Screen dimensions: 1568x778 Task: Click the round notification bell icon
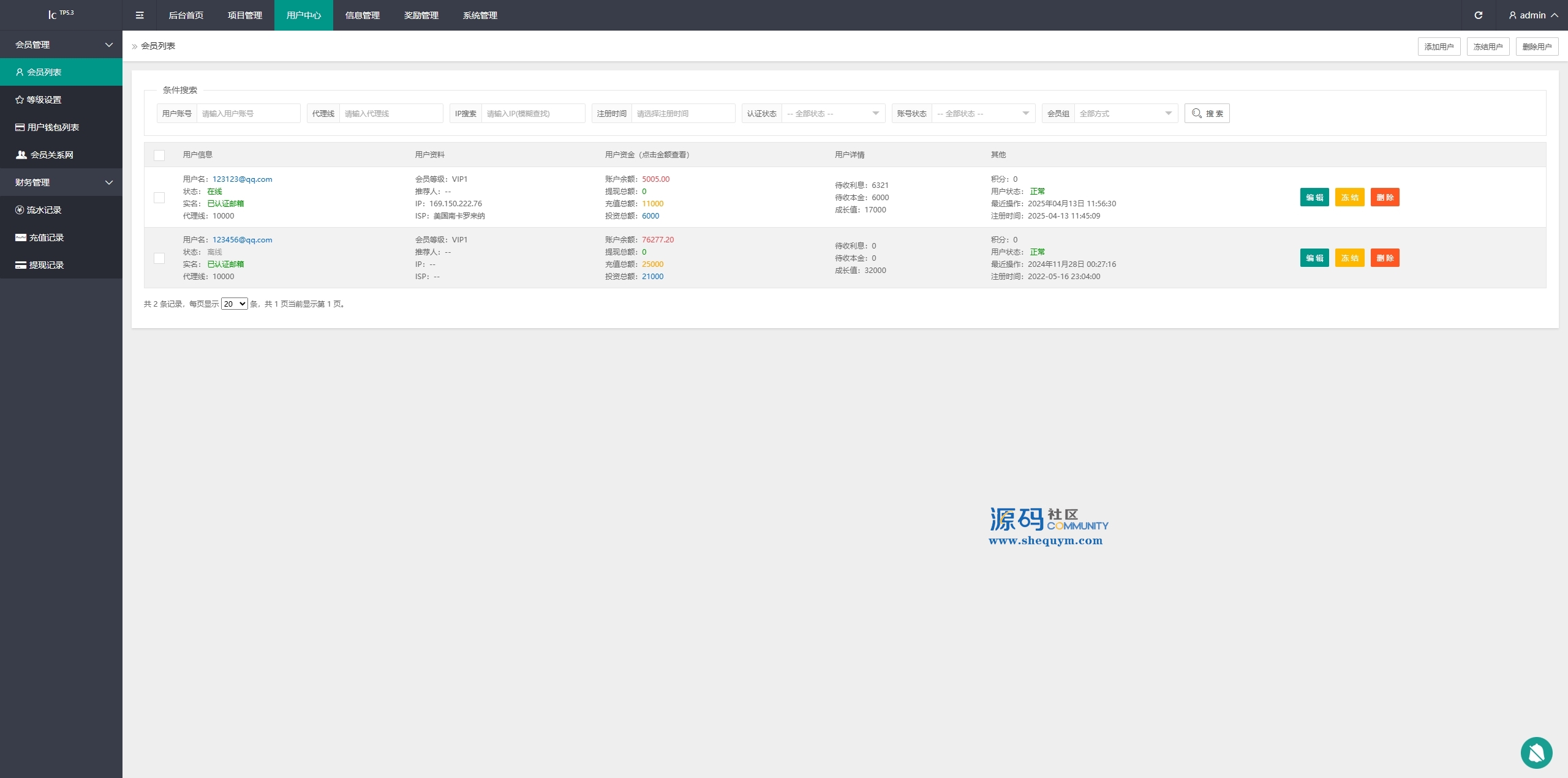pos(1536,752)
